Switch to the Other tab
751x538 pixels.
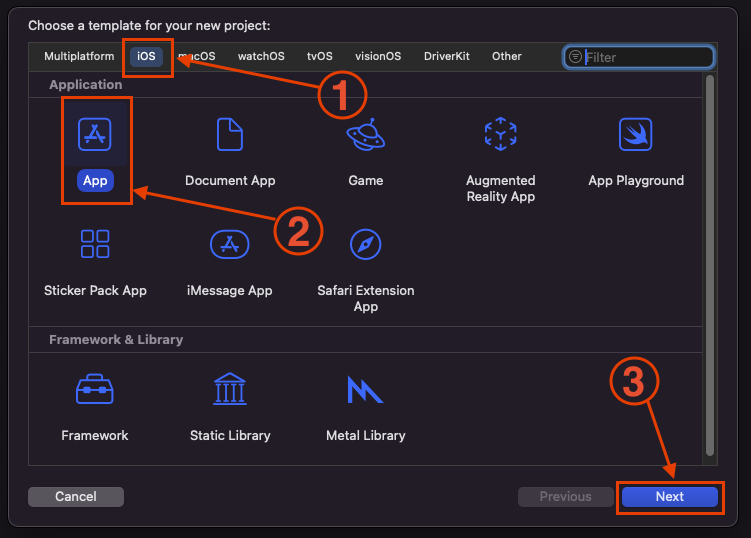click(507, 57)
